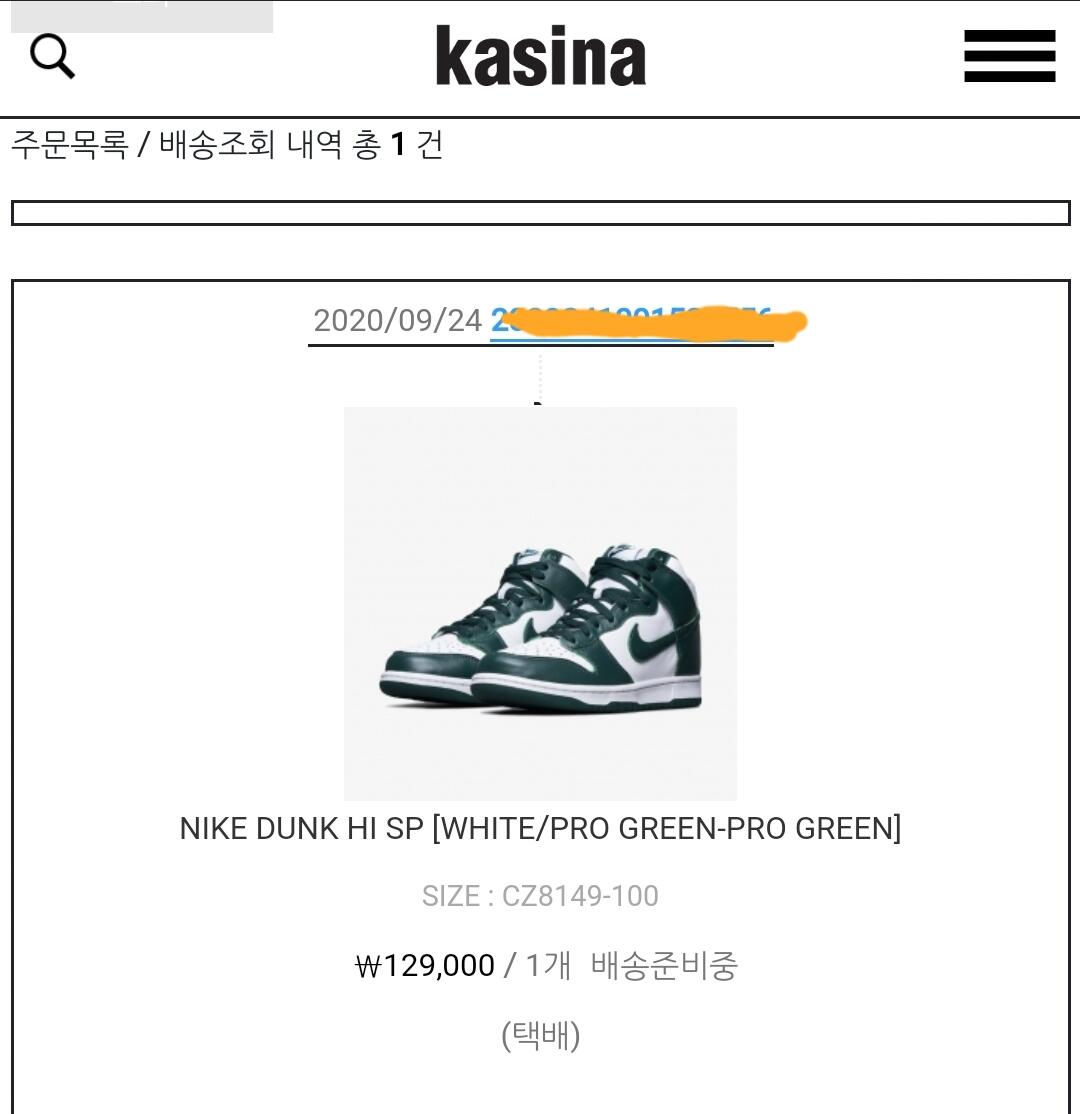Click the green Nike Dunk product thumbnail
The width and height of the screenshot is (1080, 1114).
click(x=540, y=603)
